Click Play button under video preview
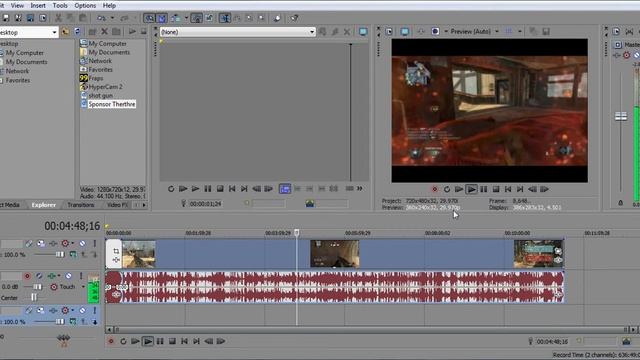The height and width of the screenshot is (360, 640). 471,189
